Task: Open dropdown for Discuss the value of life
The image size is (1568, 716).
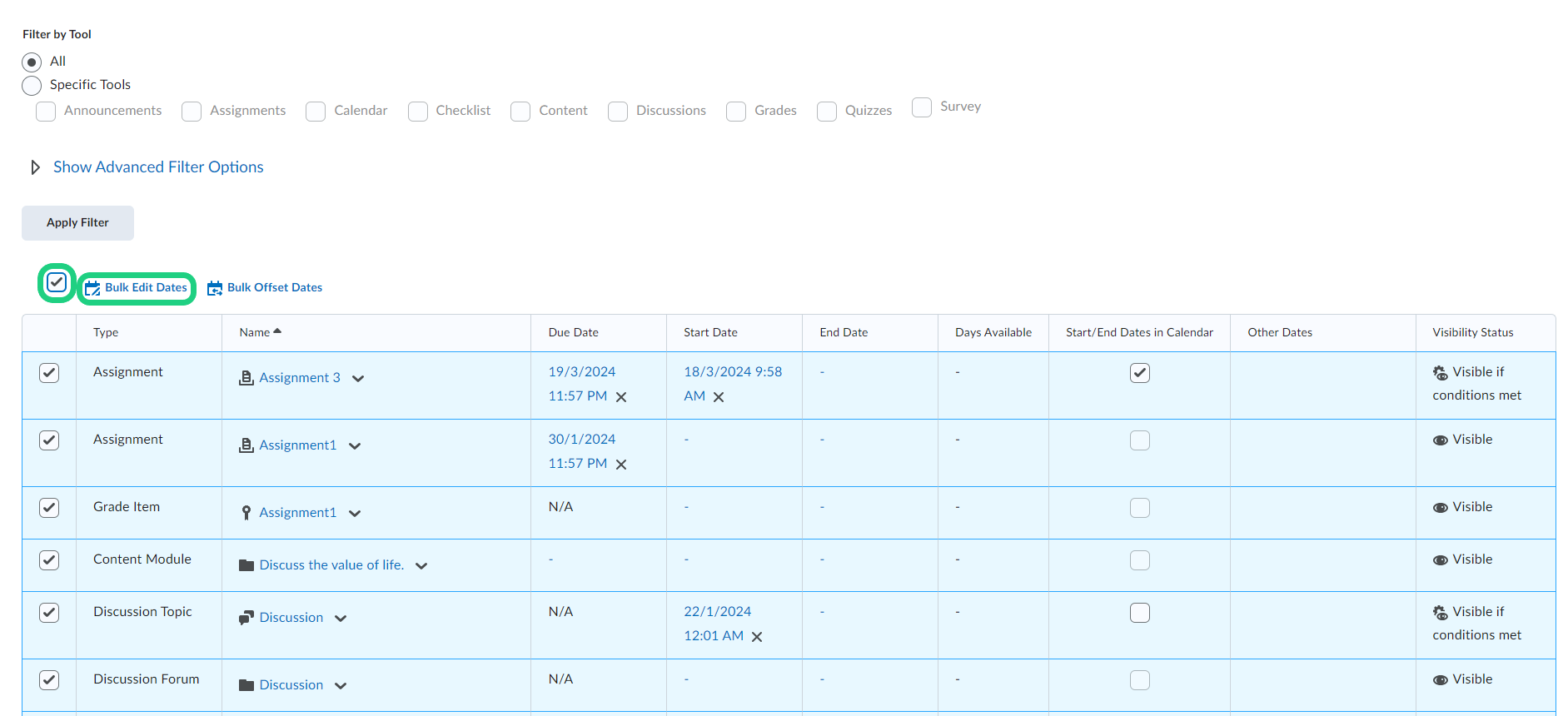Action: click(421, 566)
